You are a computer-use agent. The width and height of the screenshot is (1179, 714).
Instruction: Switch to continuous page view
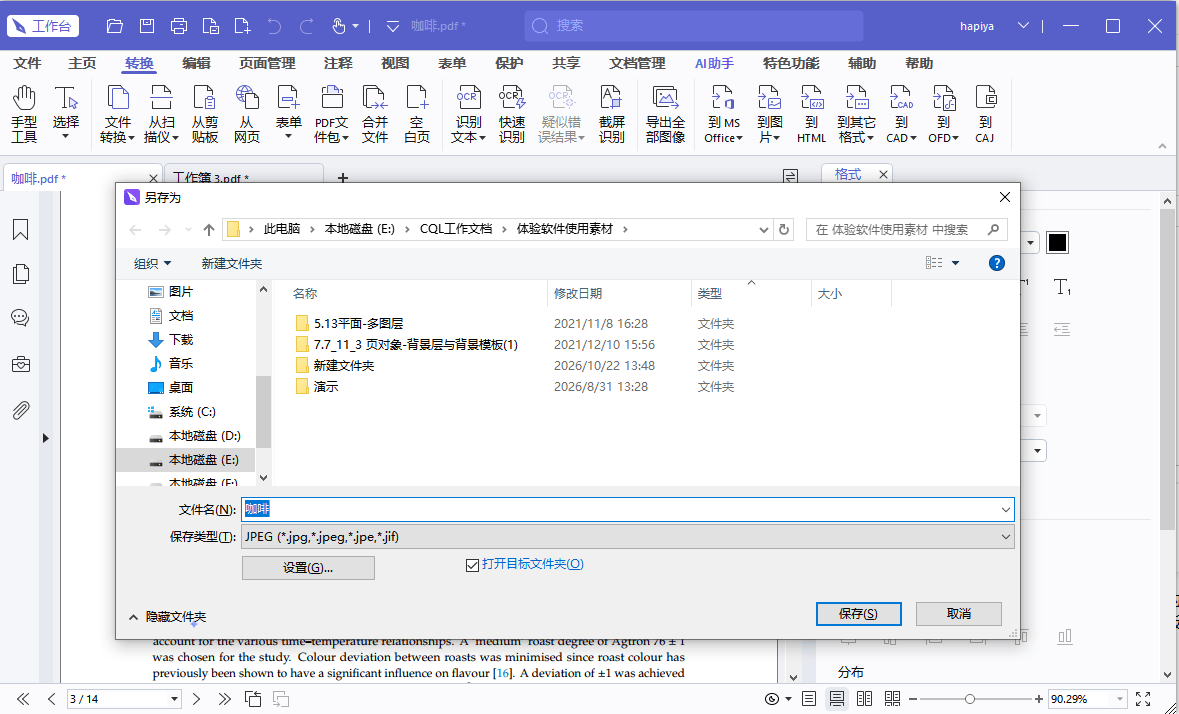pyautogui.click(x=836, y=699)
